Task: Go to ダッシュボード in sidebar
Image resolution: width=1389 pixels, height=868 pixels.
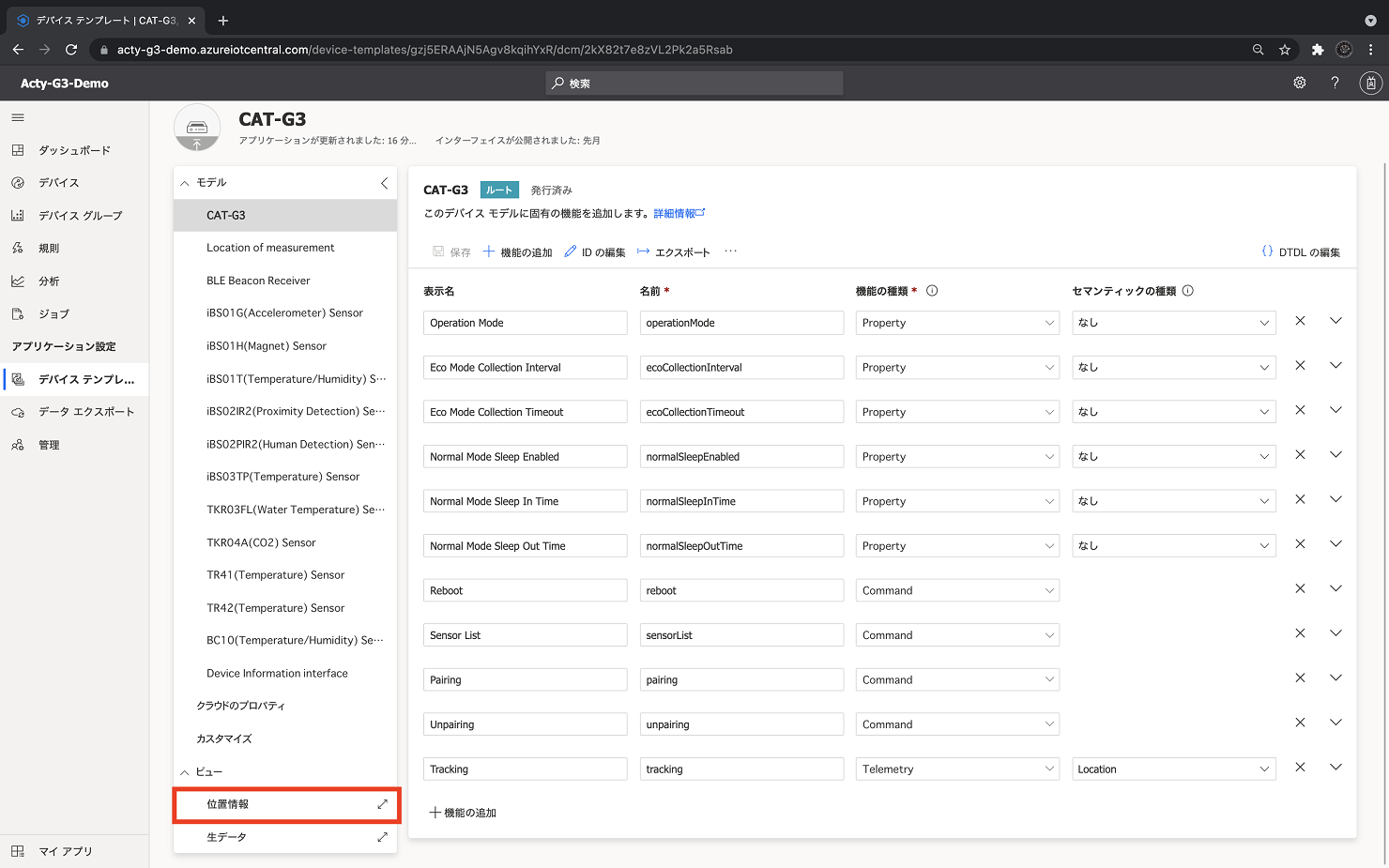Action: 74,150
